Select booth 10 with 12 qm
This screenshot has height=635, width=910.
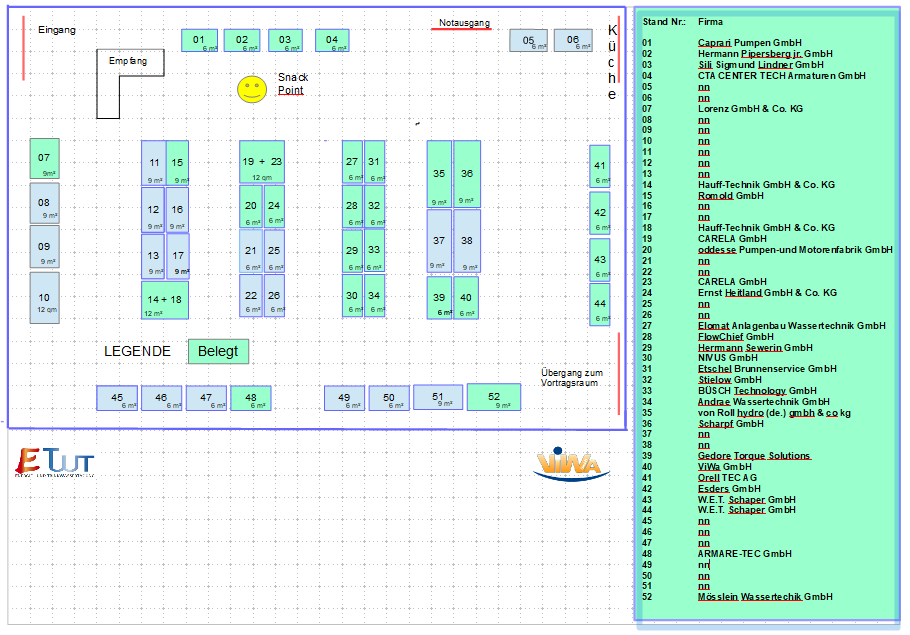pyautogui.click(x=45, y=298)
